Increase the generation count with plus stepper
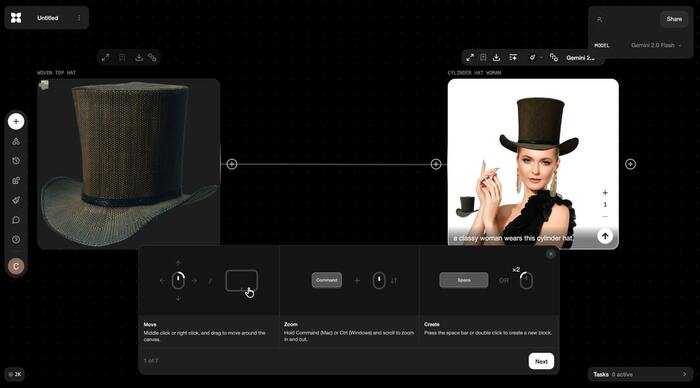700x388 pixels. [x=605, y=193]
